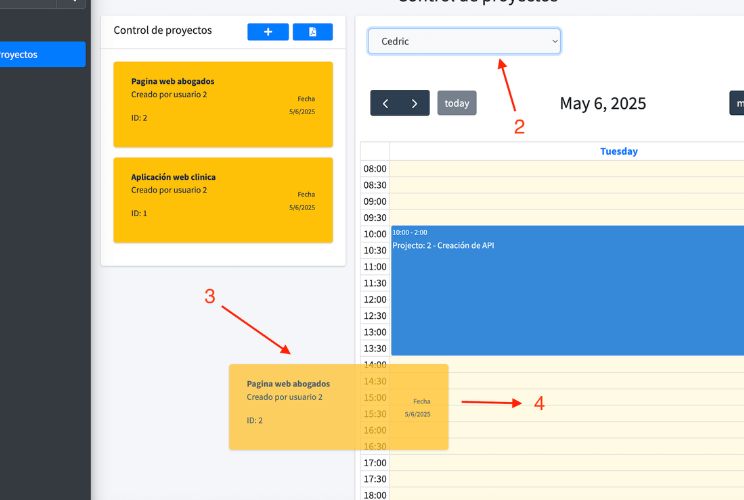Click the today button
This screenshot has height=500, width=744.
[x=457, y=103]
